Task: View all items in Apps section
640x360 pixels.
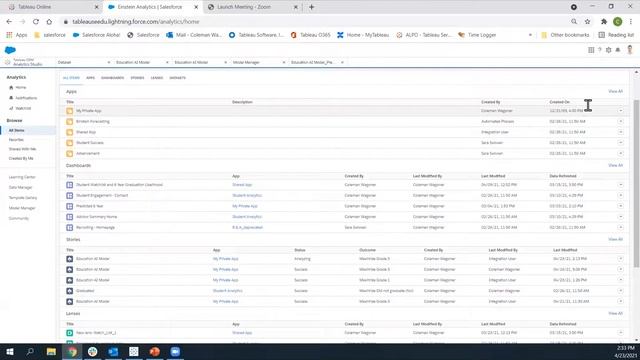Action: point(616,91)
